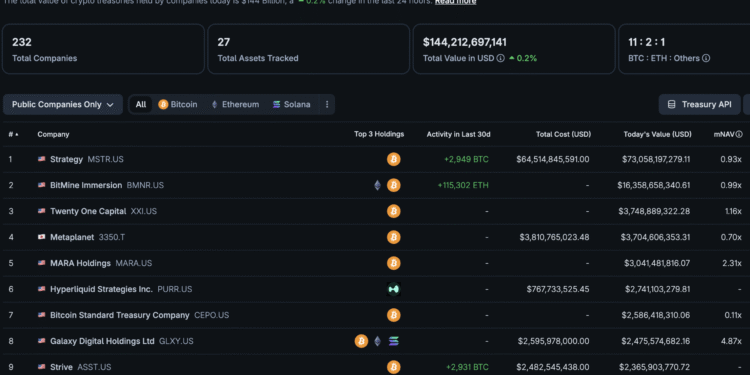Click today's value $3,041,481,816.07

click(x=657, y=263)
